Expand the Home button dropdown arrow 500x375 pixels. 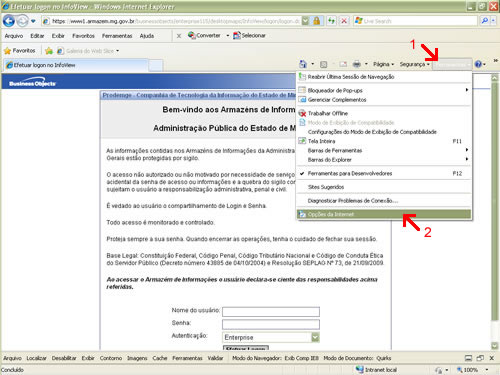[x=312, y=64]
